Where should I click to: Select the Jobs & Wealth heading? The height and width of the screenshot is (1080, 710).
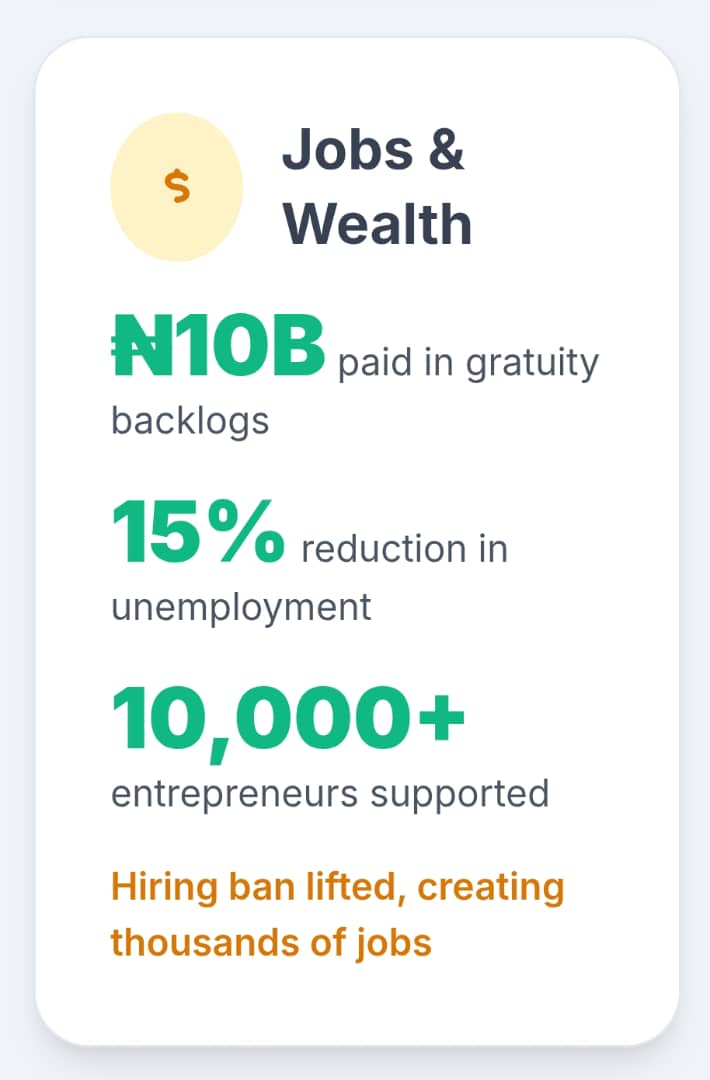pyautogui.click(x=377, y=187)
